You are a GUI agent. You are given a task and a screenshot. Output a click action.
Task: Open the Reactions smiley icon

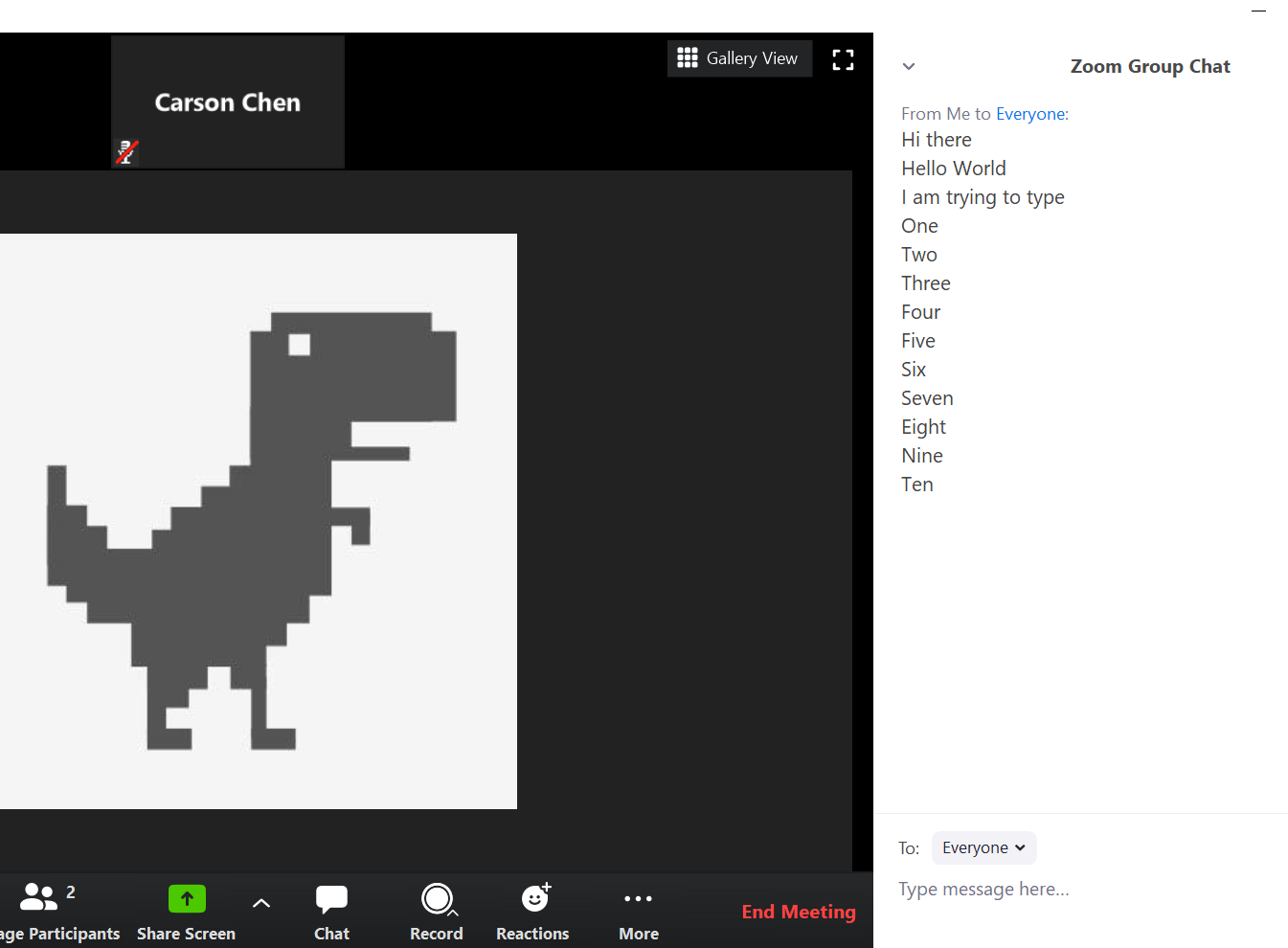534,897
